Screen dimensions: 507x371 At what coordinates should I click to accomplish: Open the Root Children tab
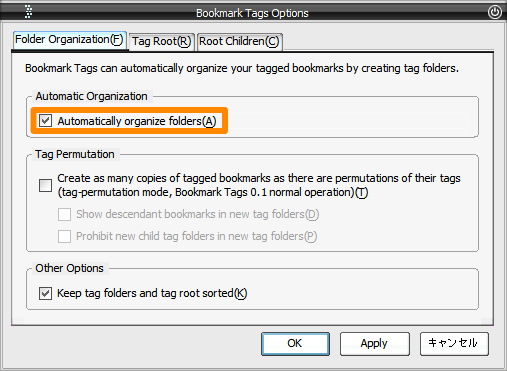(239, 42)
